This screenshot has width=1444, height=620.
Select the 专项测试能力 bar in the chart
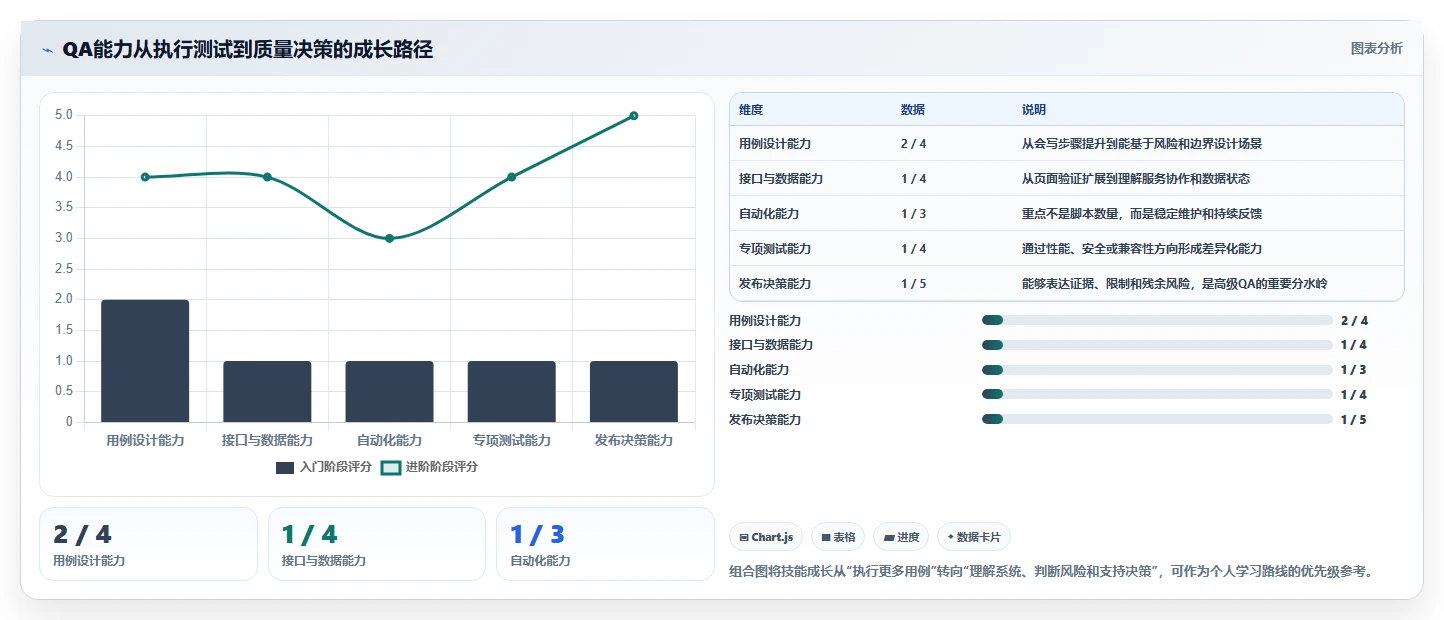[x=511, y=391]
